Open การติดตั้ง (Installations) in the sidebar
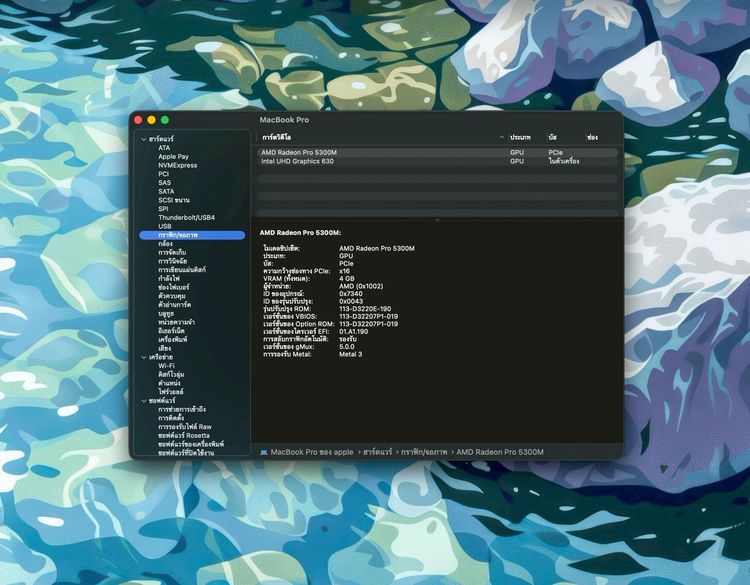The height and width of the screenshot is (585, 750). [x=171, y=418]
